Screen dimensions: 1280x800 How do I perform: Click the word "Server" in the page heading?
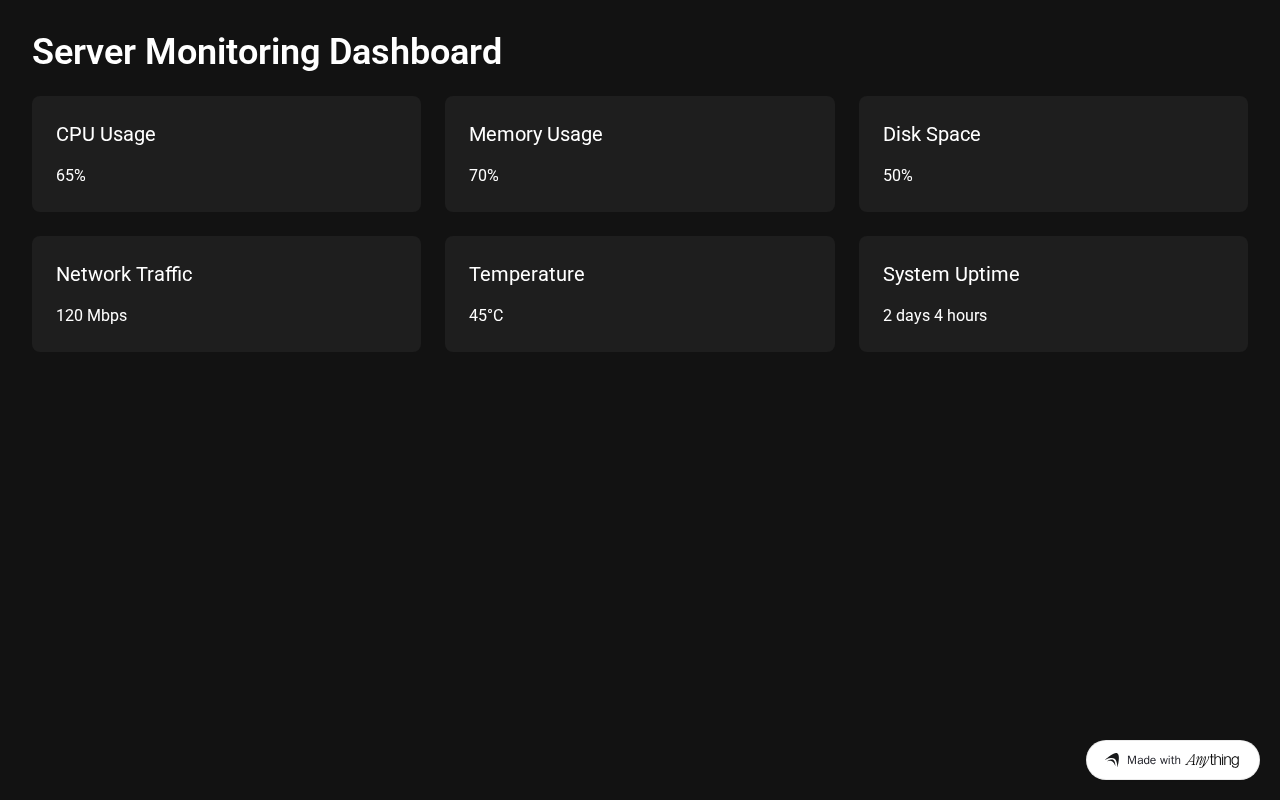click(83, 52)
